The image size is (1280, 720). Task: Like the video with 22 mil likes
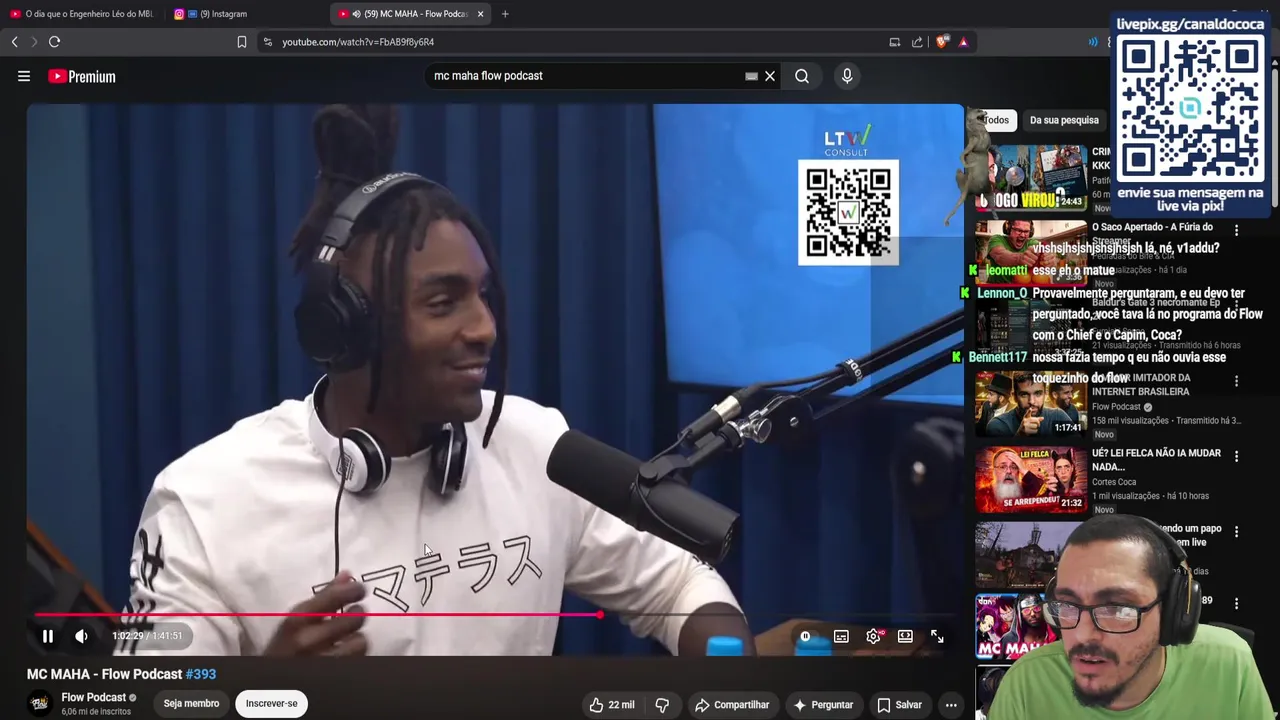point(612,705)
